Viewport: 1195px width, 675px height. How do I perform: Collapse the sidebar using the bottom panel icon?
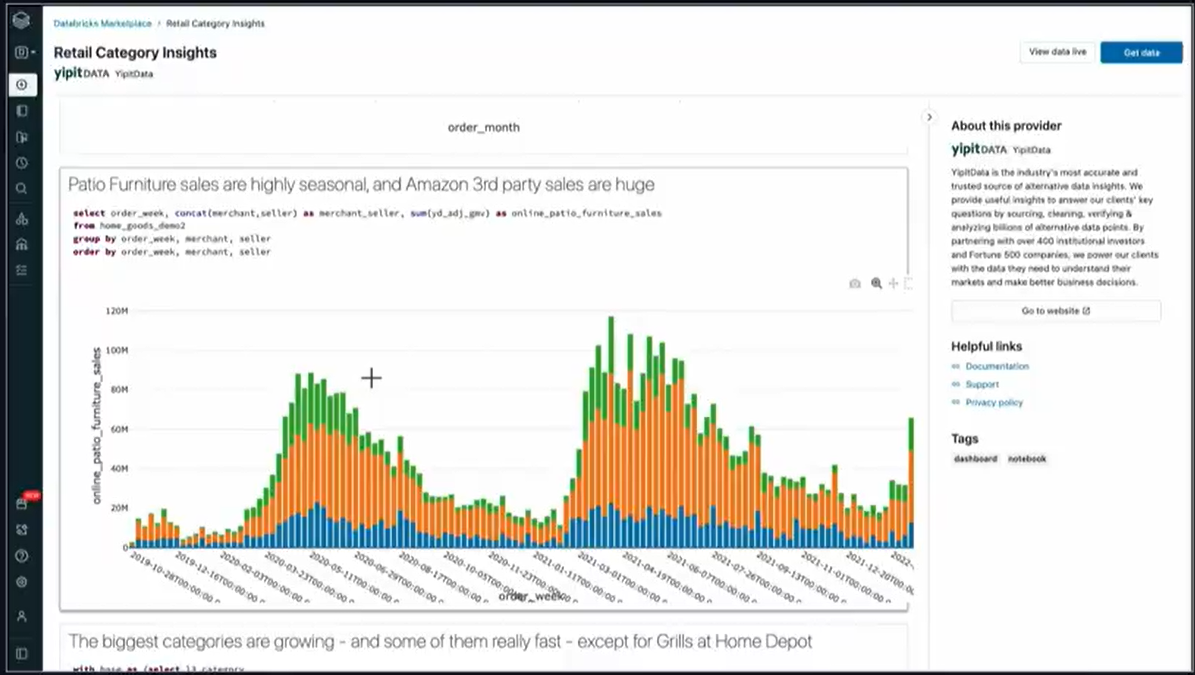(x=22, y=654)
